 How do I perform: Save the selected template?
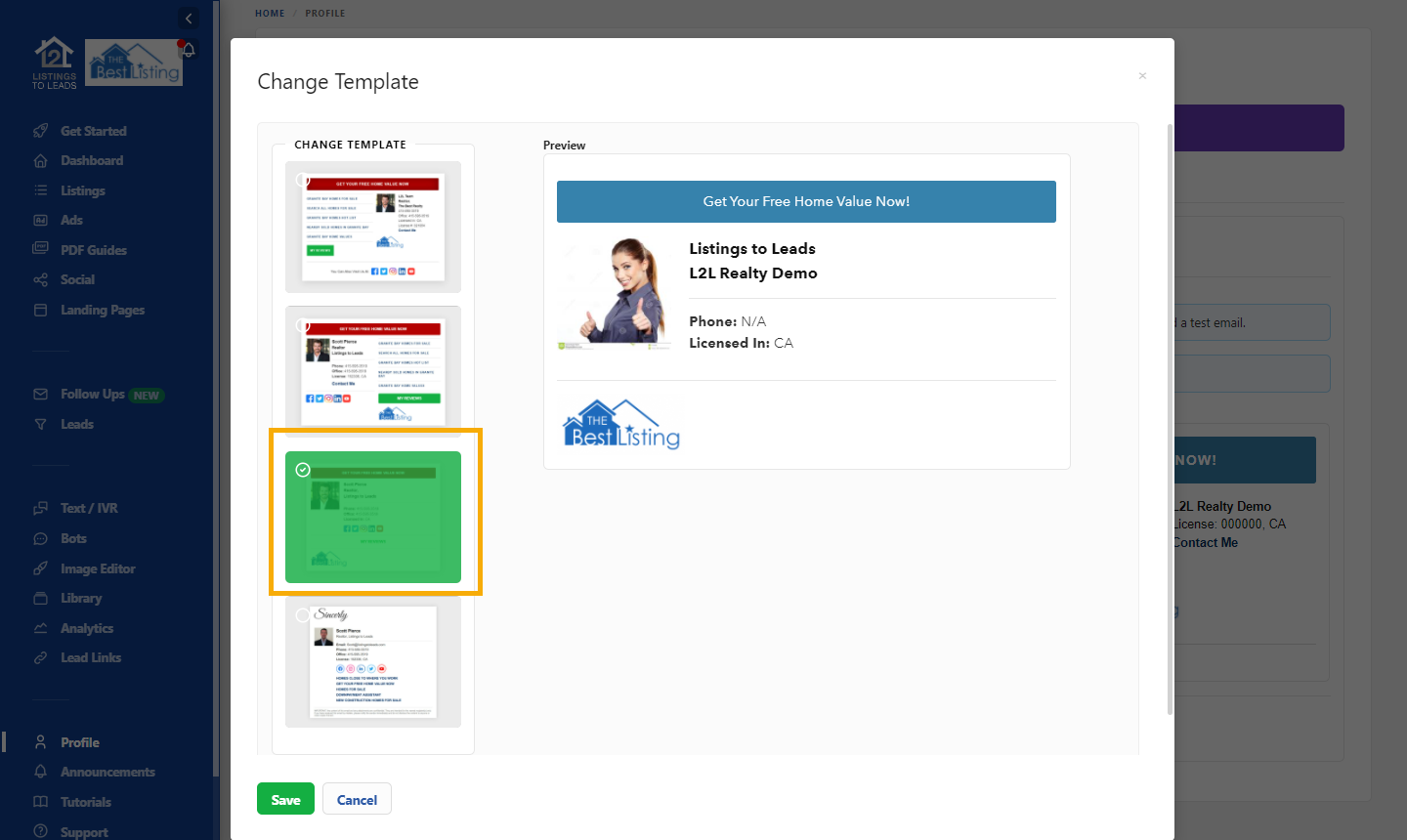coord(285,798)
